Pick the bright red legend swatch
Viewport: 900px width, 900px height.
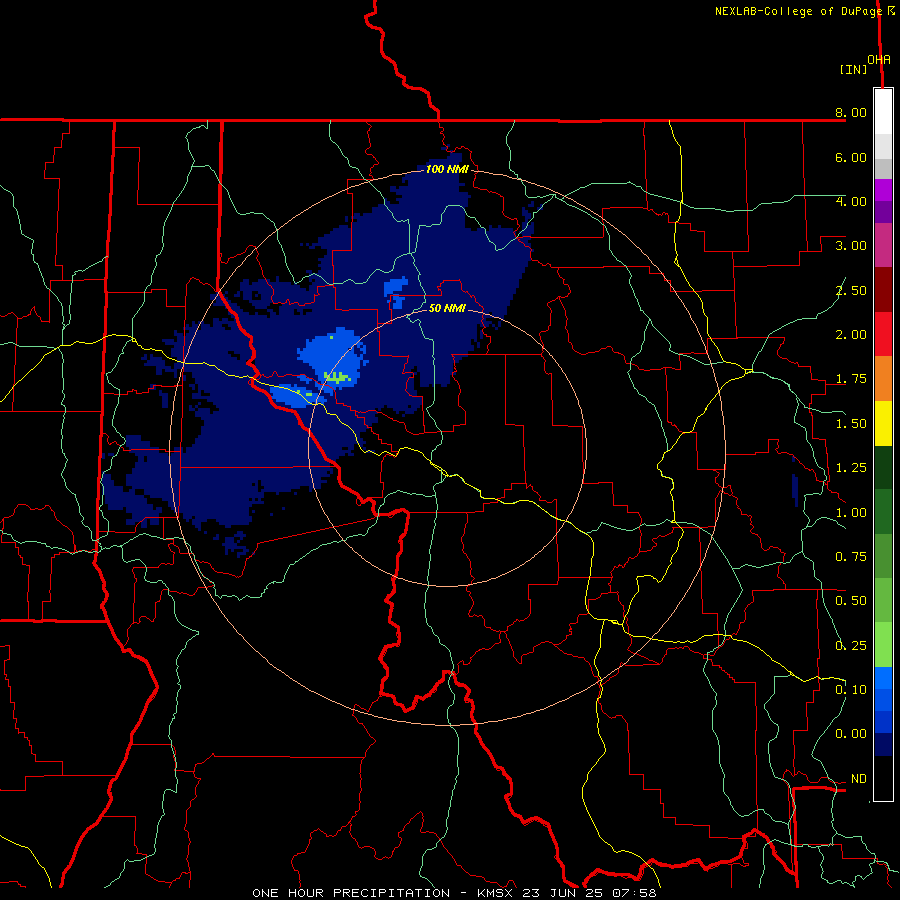883,334
